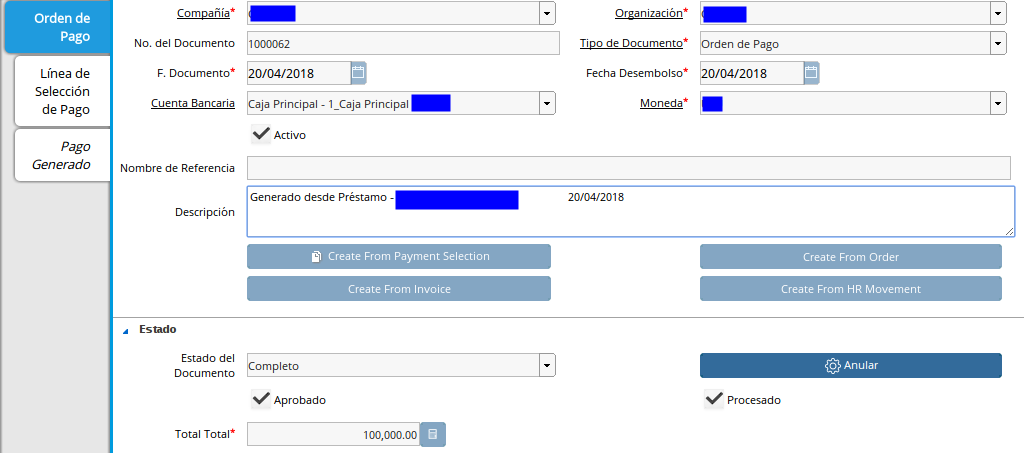Open the Tipo de Documento dropdown
Screen dimensions: 1024x453
tap(998, 43)
